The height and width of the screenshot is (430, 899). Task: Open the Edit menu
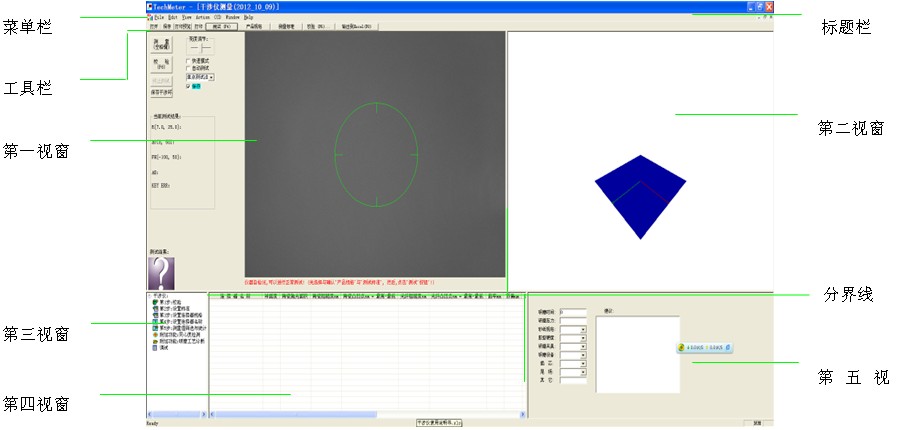(x=173, y=18)
